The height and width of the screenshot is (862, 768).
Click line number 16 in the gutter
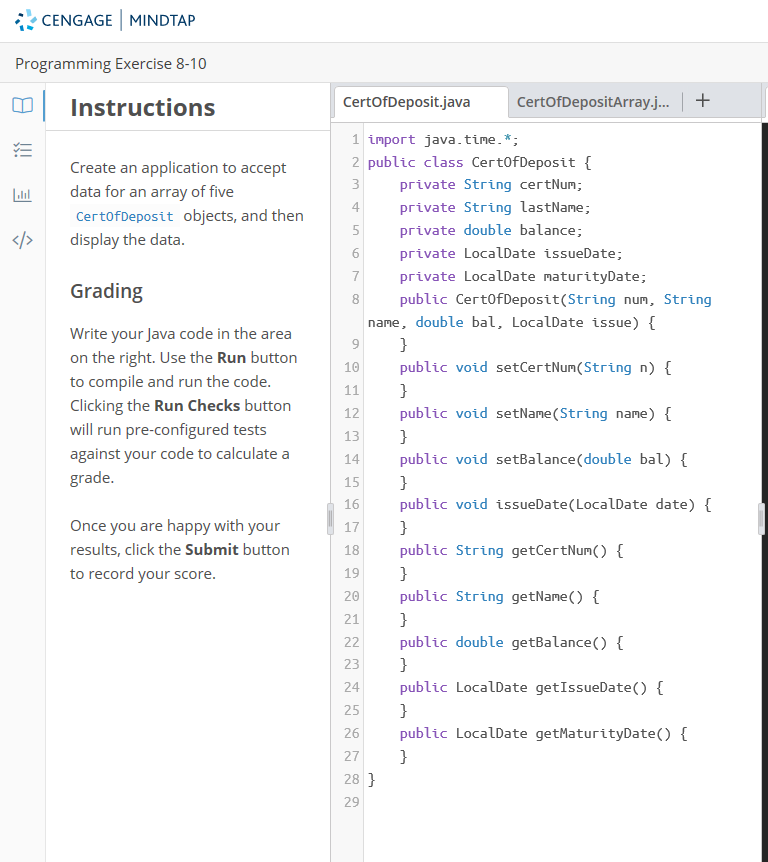coord(352,505)
